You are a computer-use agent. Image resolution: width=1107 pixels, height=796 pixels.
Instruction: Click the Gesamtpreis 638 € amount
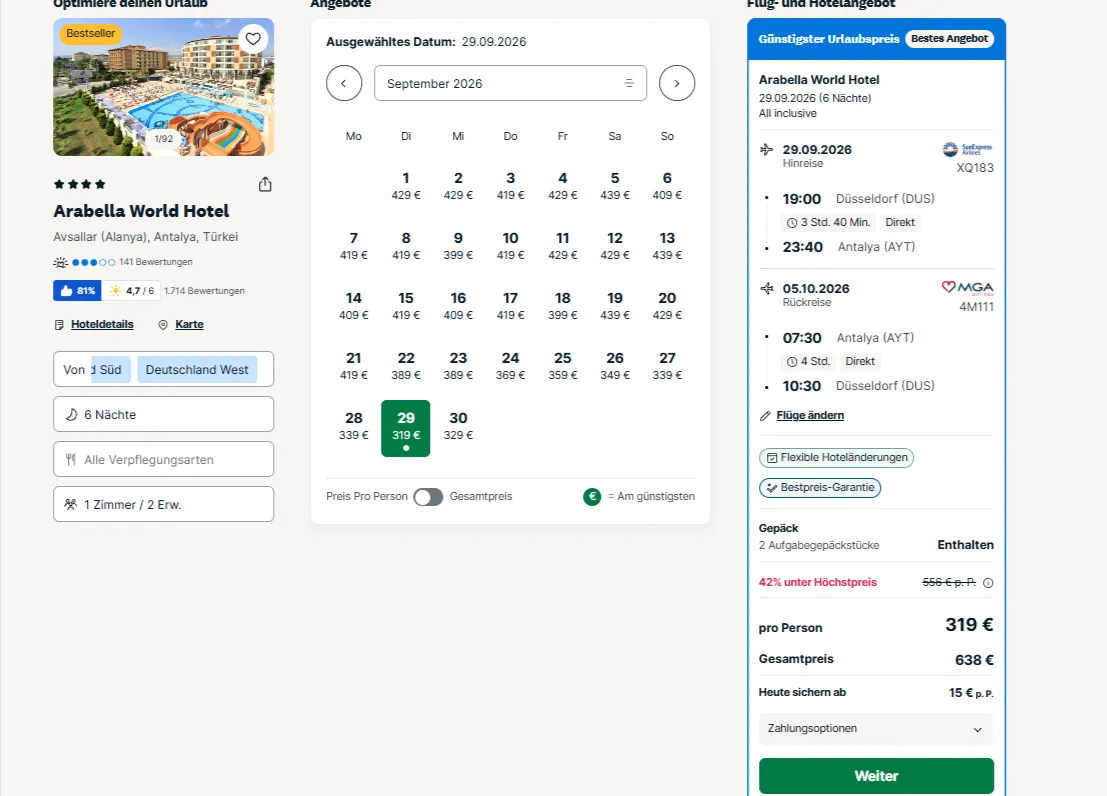[974, 660]
